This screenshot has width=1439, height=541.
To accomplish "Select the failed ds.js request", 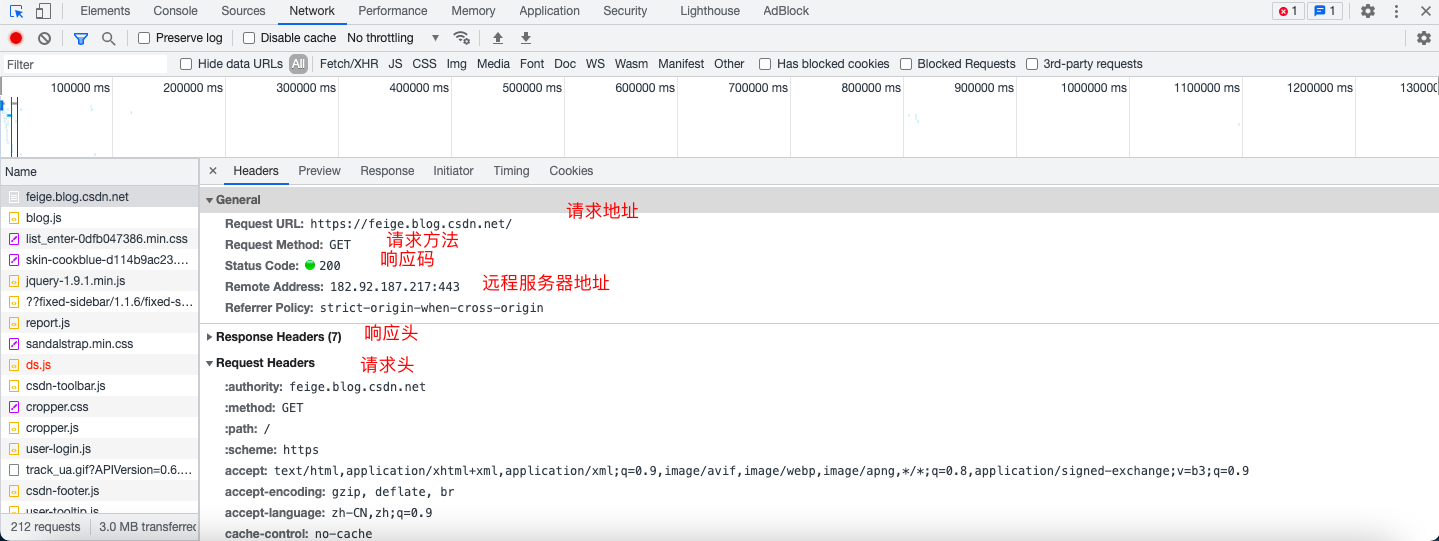I will click(x=100, y=365).
